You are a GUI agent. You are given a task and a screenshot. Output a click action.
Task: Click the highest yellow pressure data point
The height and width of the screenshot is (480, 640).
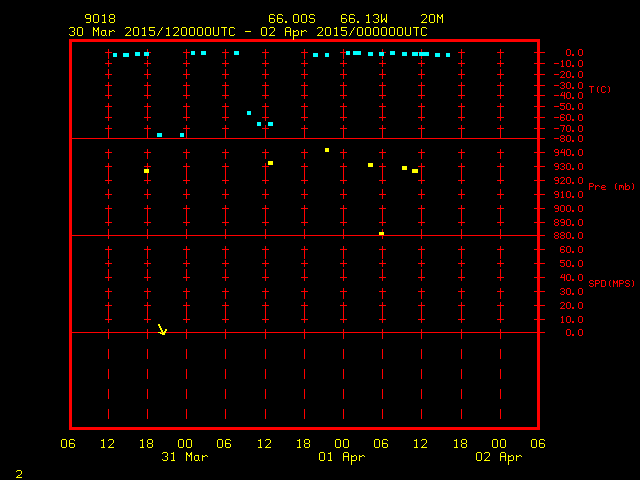tap(327, 150)
